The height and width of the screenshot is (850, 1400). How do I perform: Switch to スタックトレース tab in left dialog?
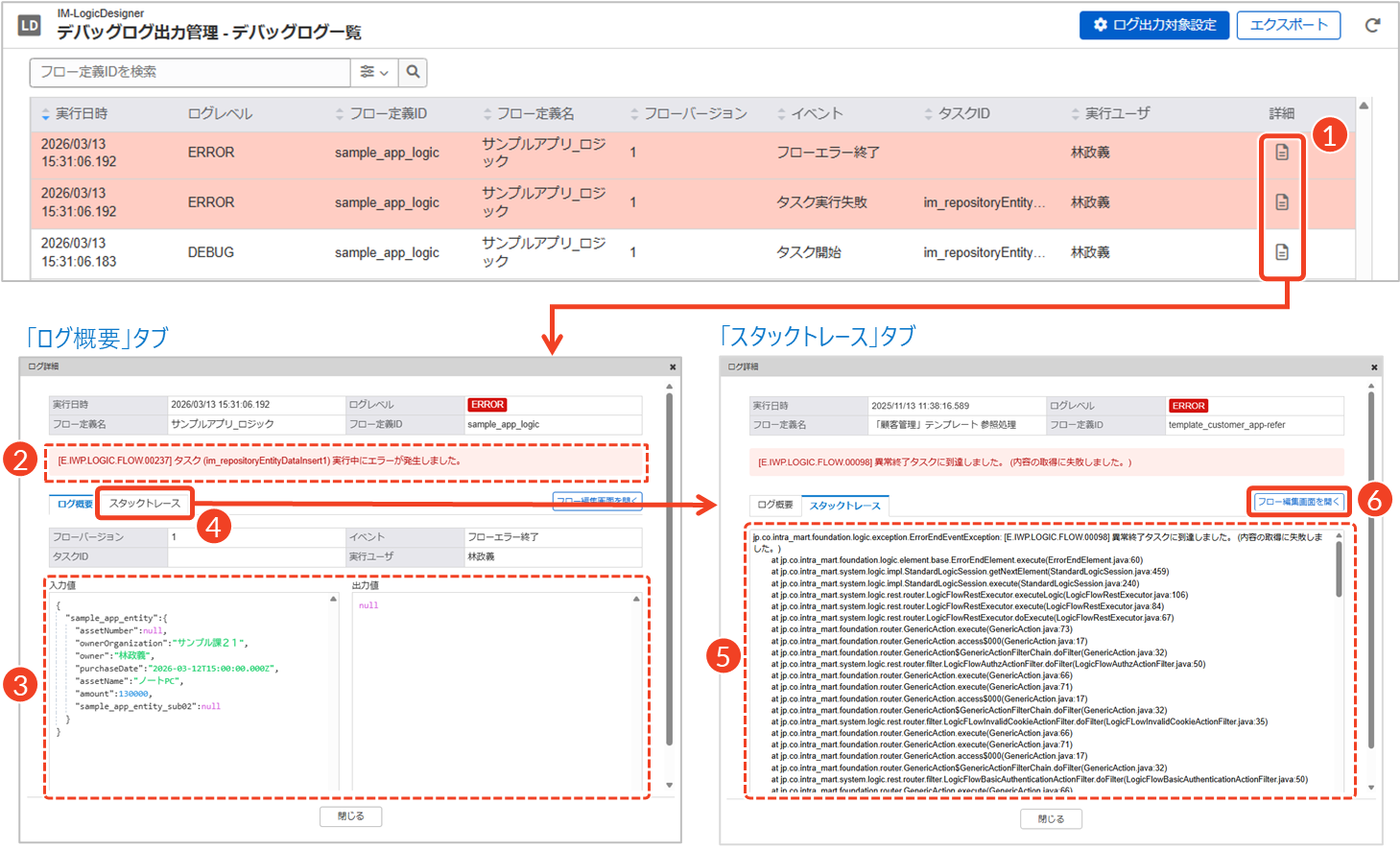click(x=145, y=504)
